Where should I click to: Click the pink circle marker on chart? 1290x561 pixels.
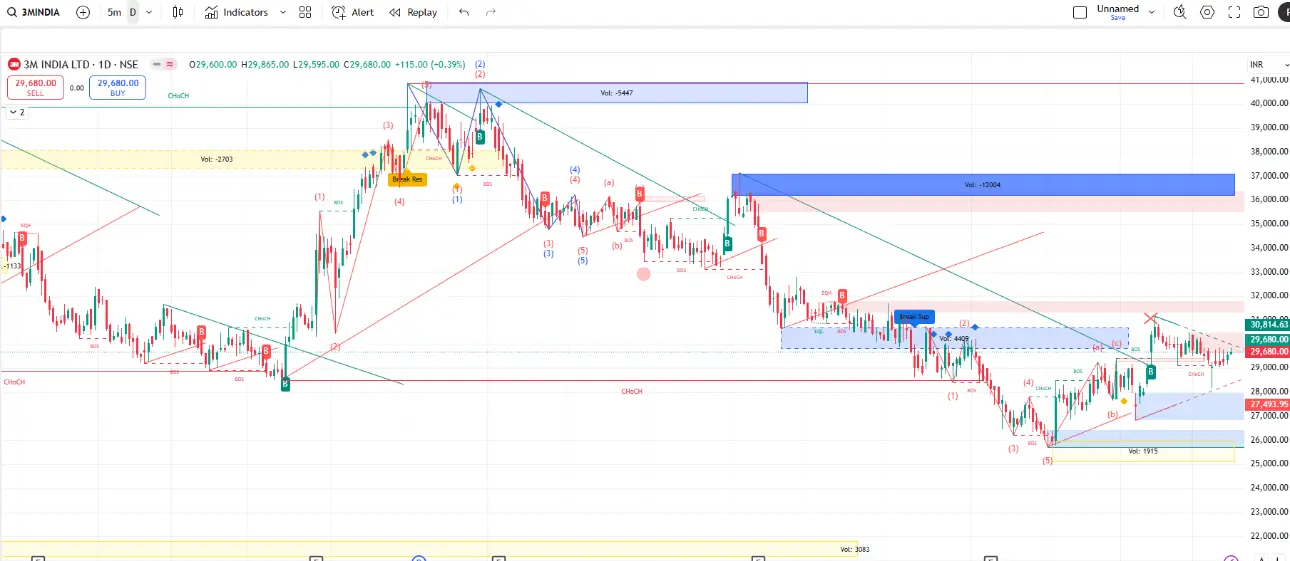point(643,273)
